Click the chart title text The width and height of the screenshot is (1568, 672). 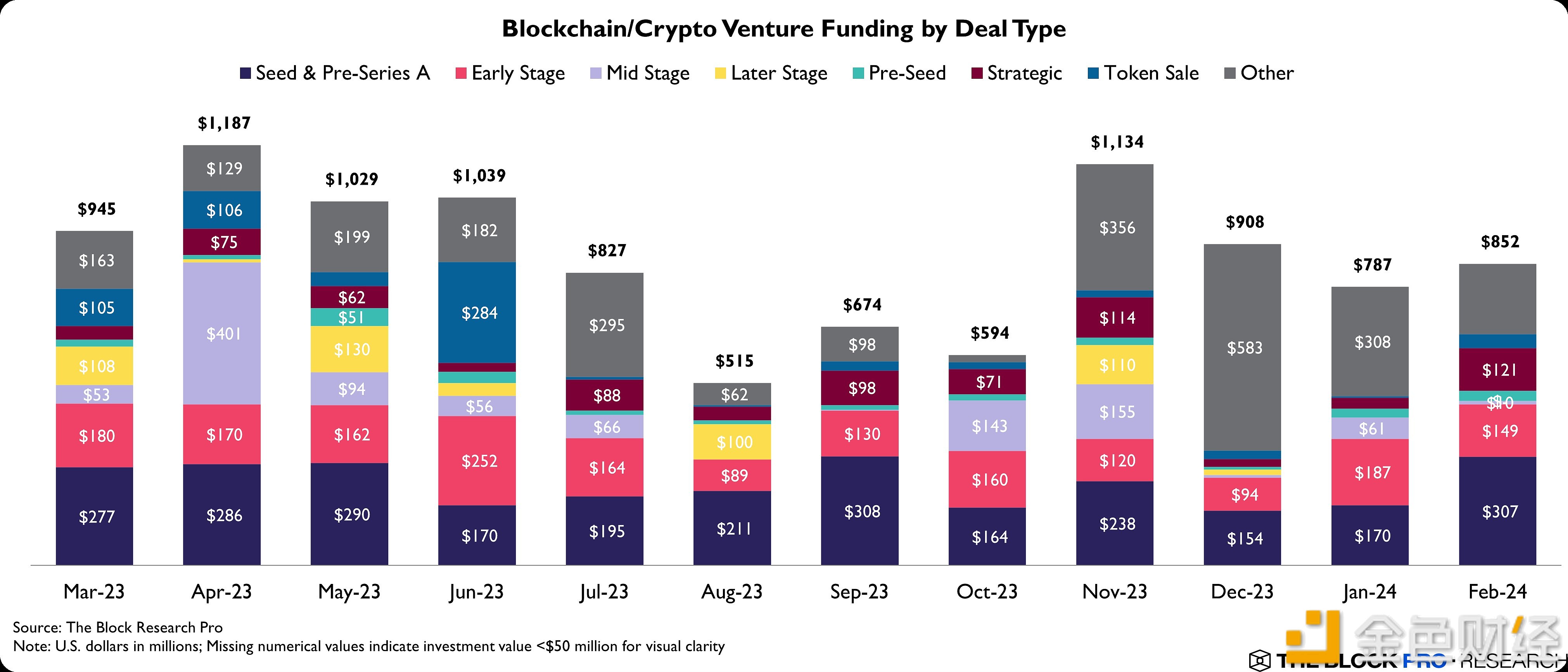tap(783, 29)
